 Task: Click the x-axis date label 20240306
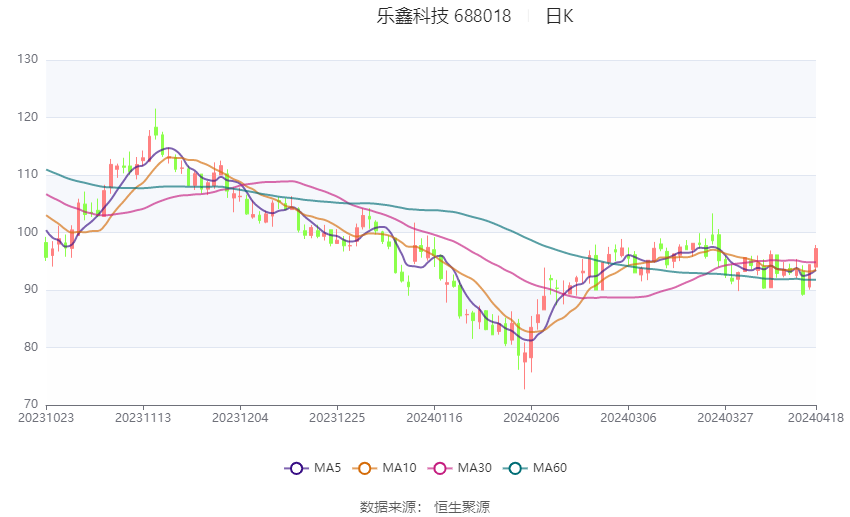tap(628, 418)
